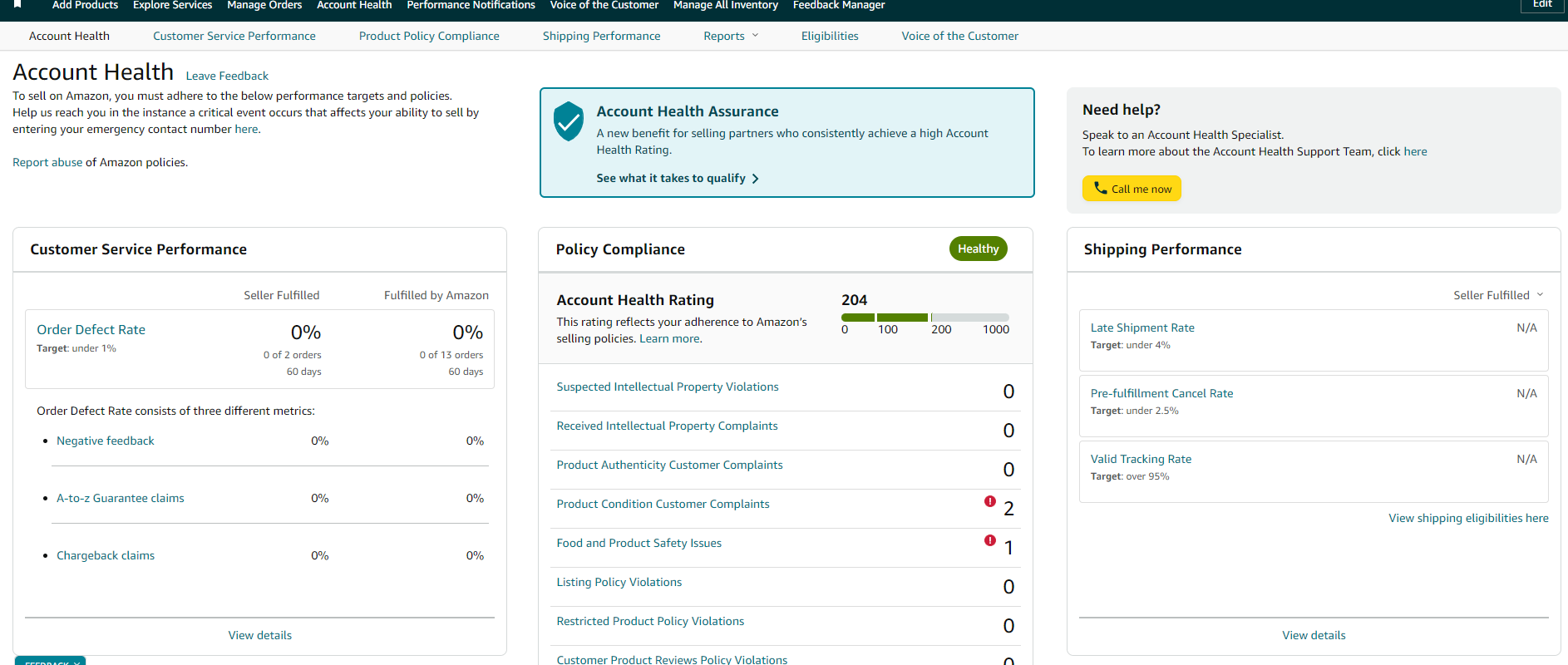Open Customer Product Reviews Policy Violations
The width and height of the screenshot is (1568, 665).
point(672,659)
